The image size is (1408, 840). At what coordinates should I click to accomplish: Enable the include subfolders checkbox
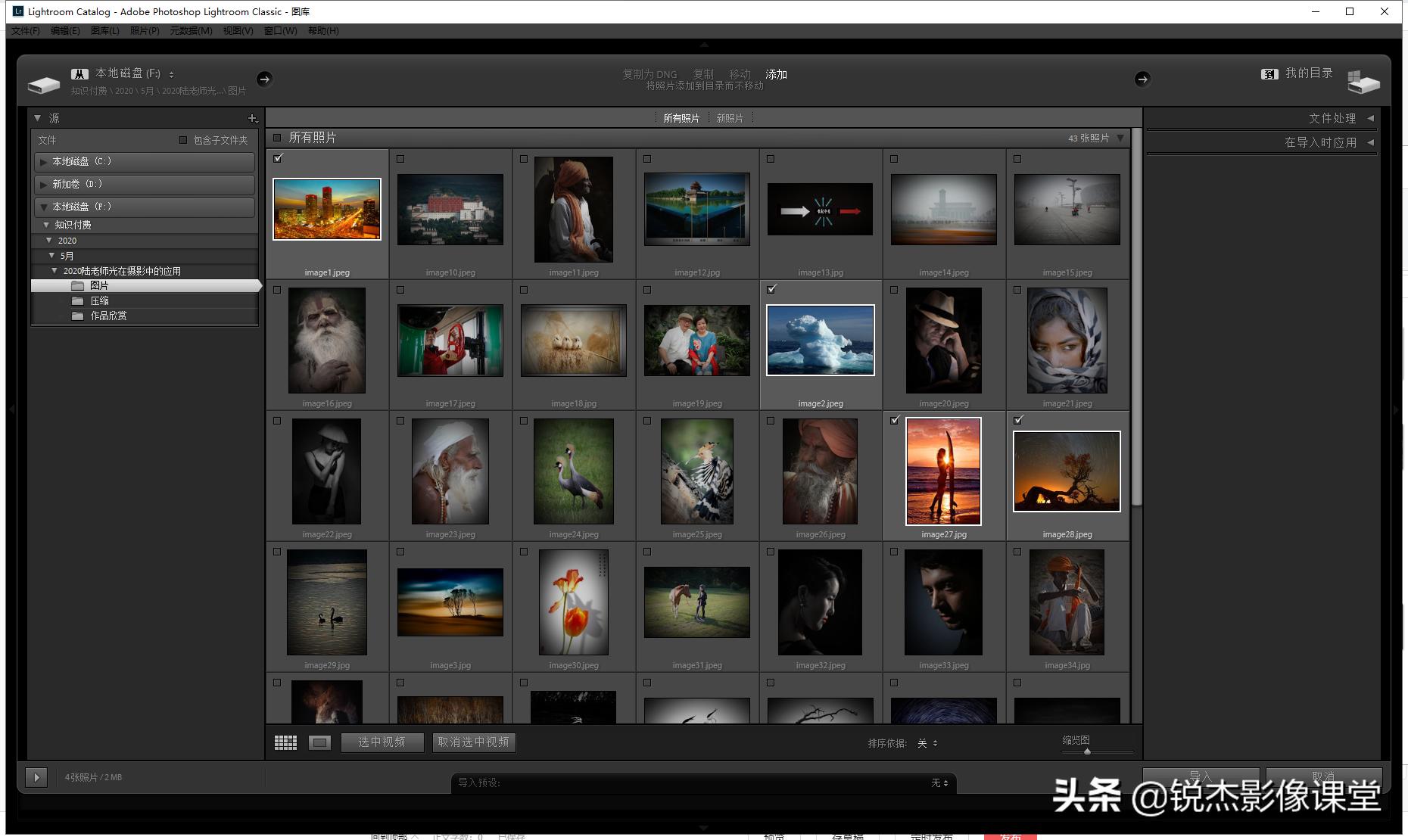(183, 140)
